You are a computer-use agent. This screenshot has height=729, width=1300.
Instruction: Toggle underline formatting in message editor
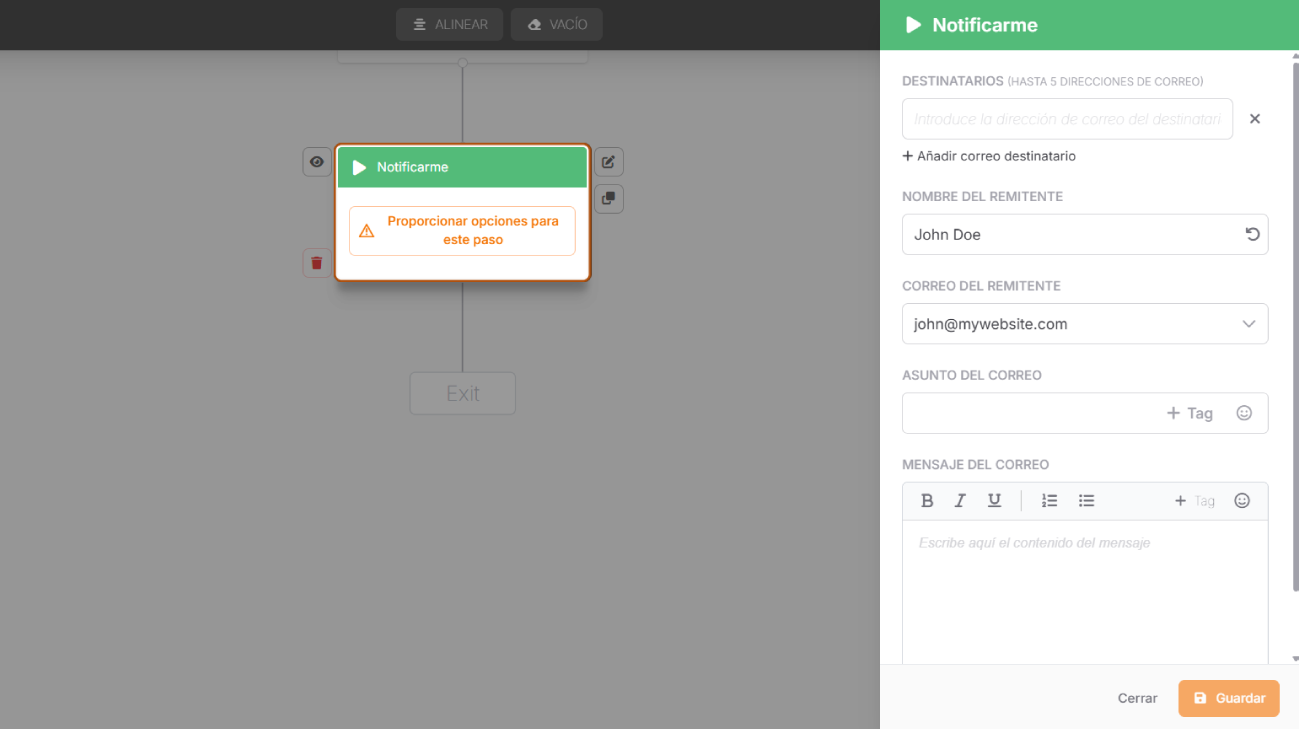[994, 501]
